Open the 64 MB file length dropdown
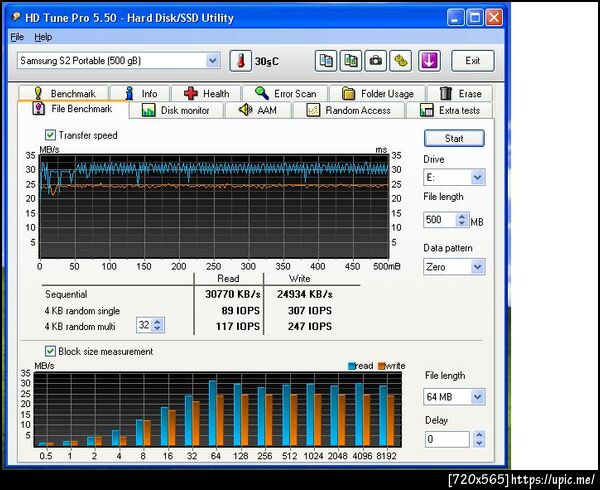Image resolution: width=600 pixels, height=490 pixels. coord(478,397)
